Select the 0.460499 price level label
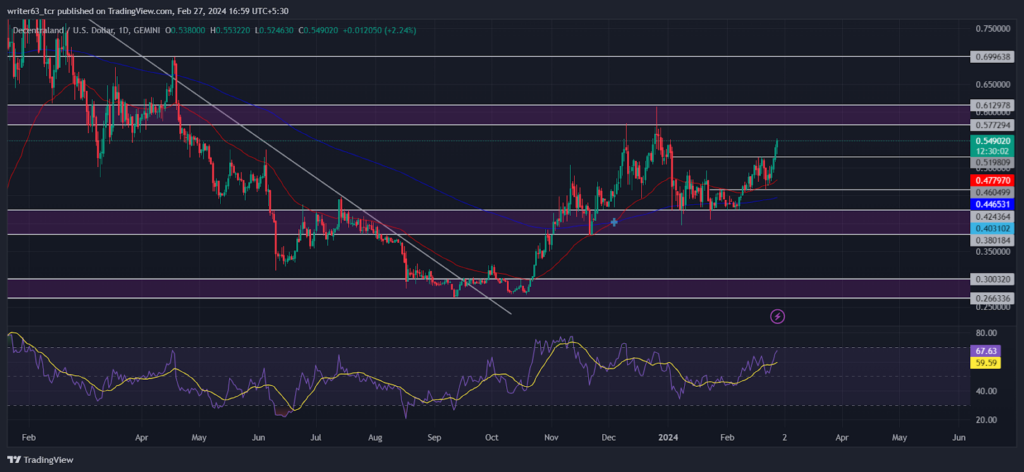Image resolution: width=1024 pixels, height=472 pixels. [993, 193]
